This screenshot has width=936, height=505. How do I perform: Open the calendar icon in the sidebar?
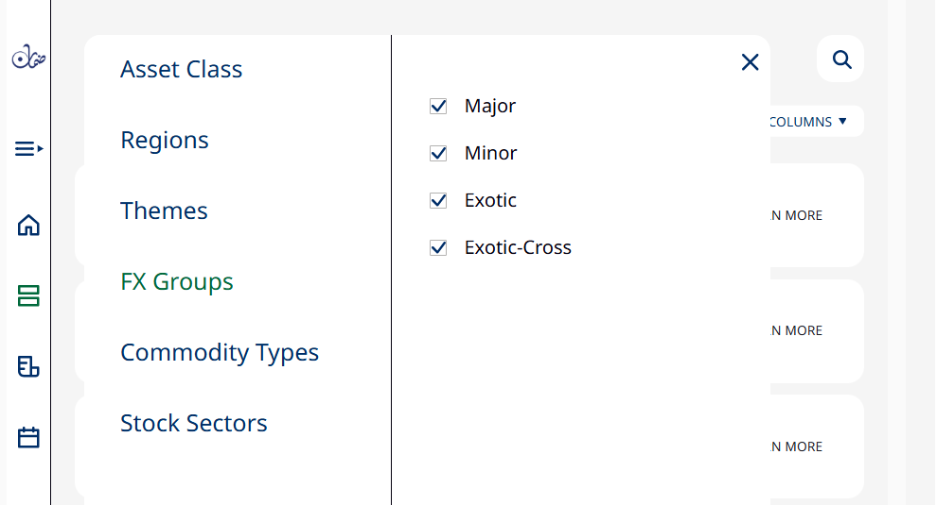(x=28, y=437)
